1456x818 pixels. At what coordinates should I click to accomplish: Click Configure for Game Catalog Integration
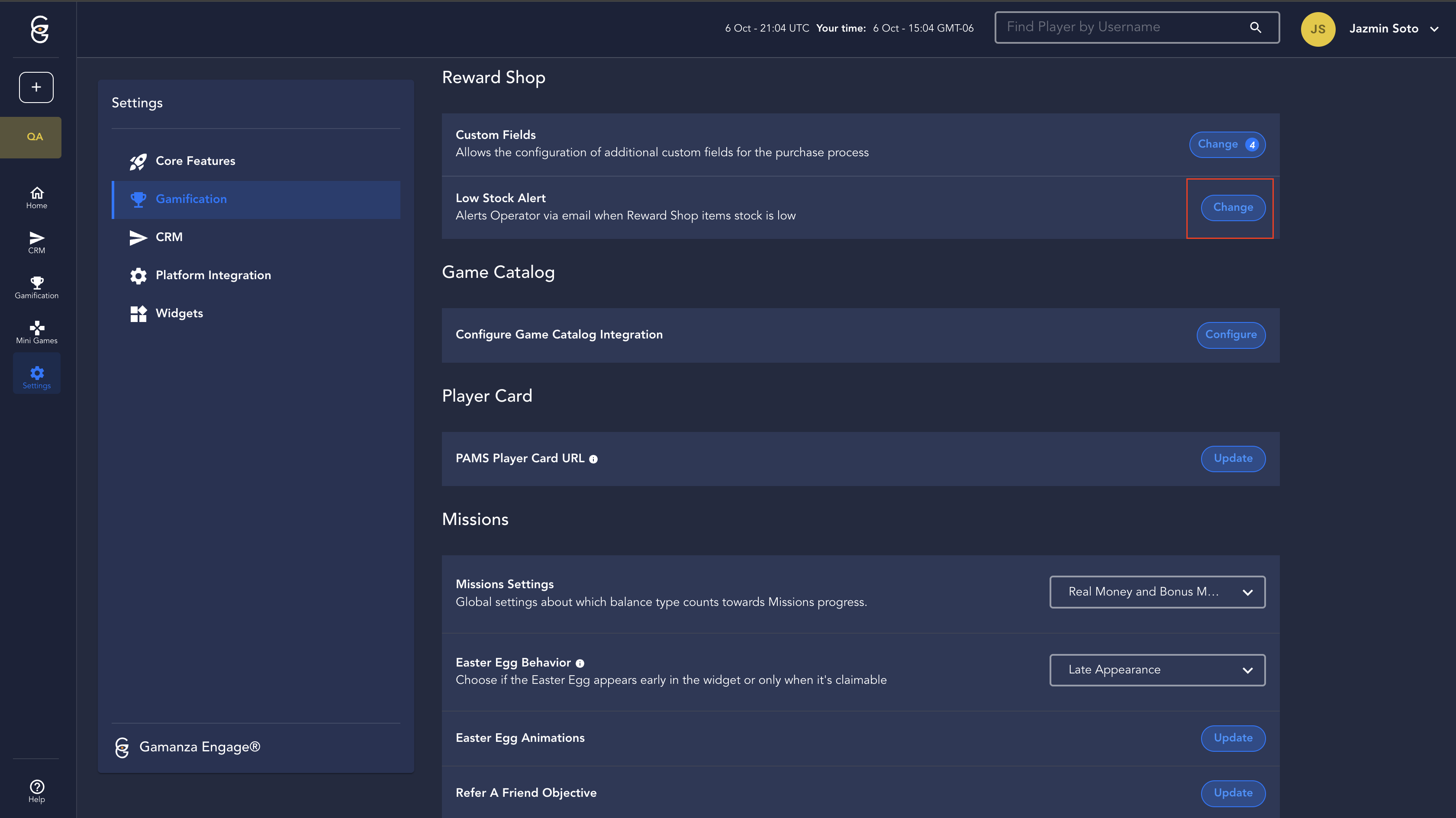tap(1231, 335)
